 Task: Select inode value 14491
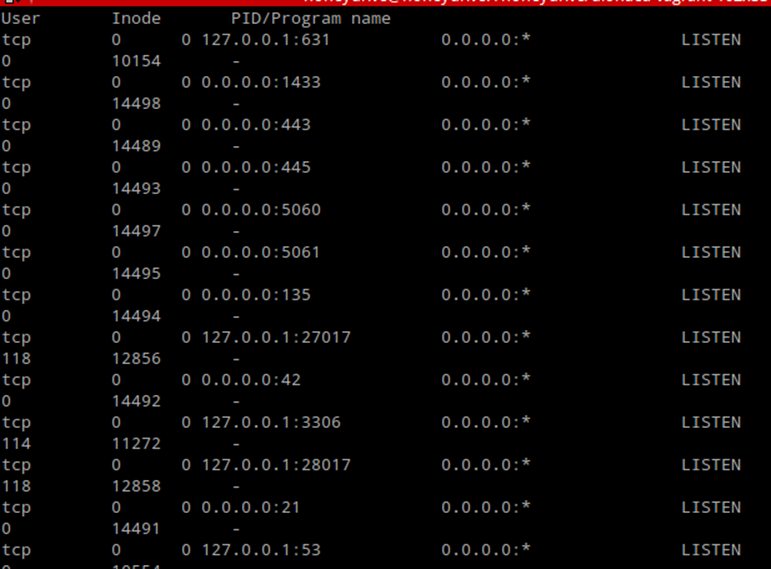tap(136, 529)
